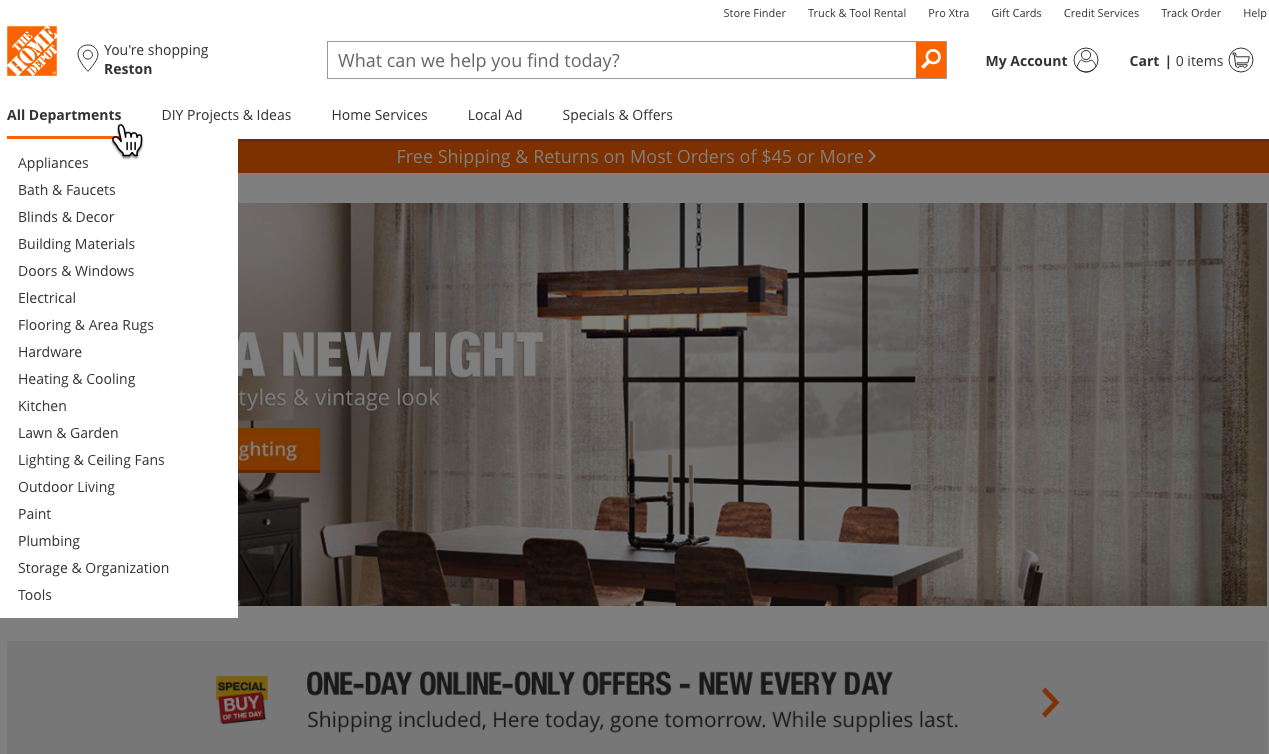
Task: Click the orange arrow on one-day offers banner
Action: (1050, 703)
